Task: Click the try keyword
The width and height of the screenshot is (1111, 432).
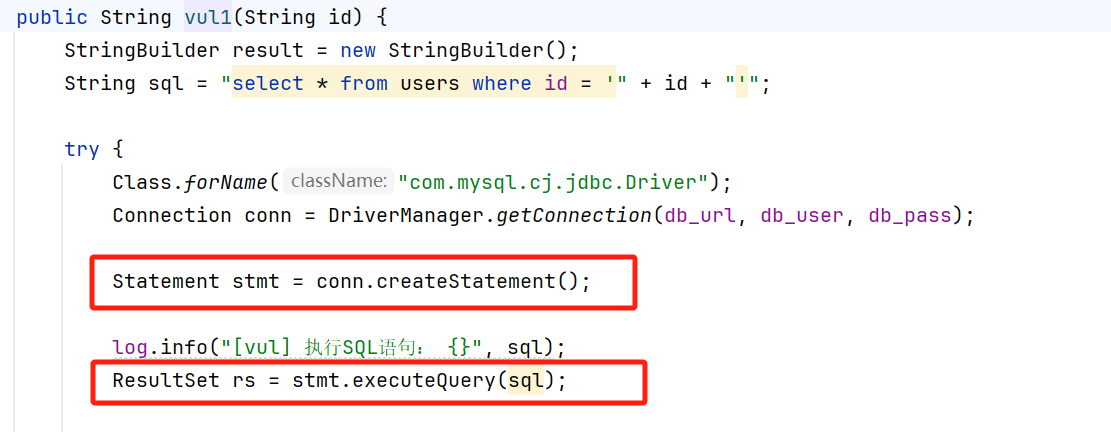Action: point(82,149)
